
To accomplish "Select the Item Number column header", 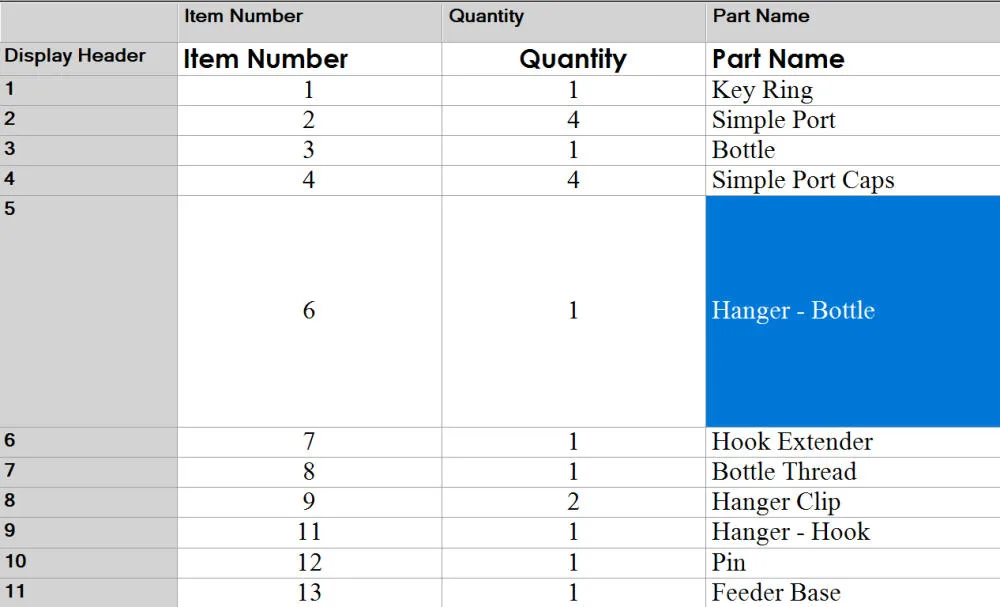I will pos(309,22).
